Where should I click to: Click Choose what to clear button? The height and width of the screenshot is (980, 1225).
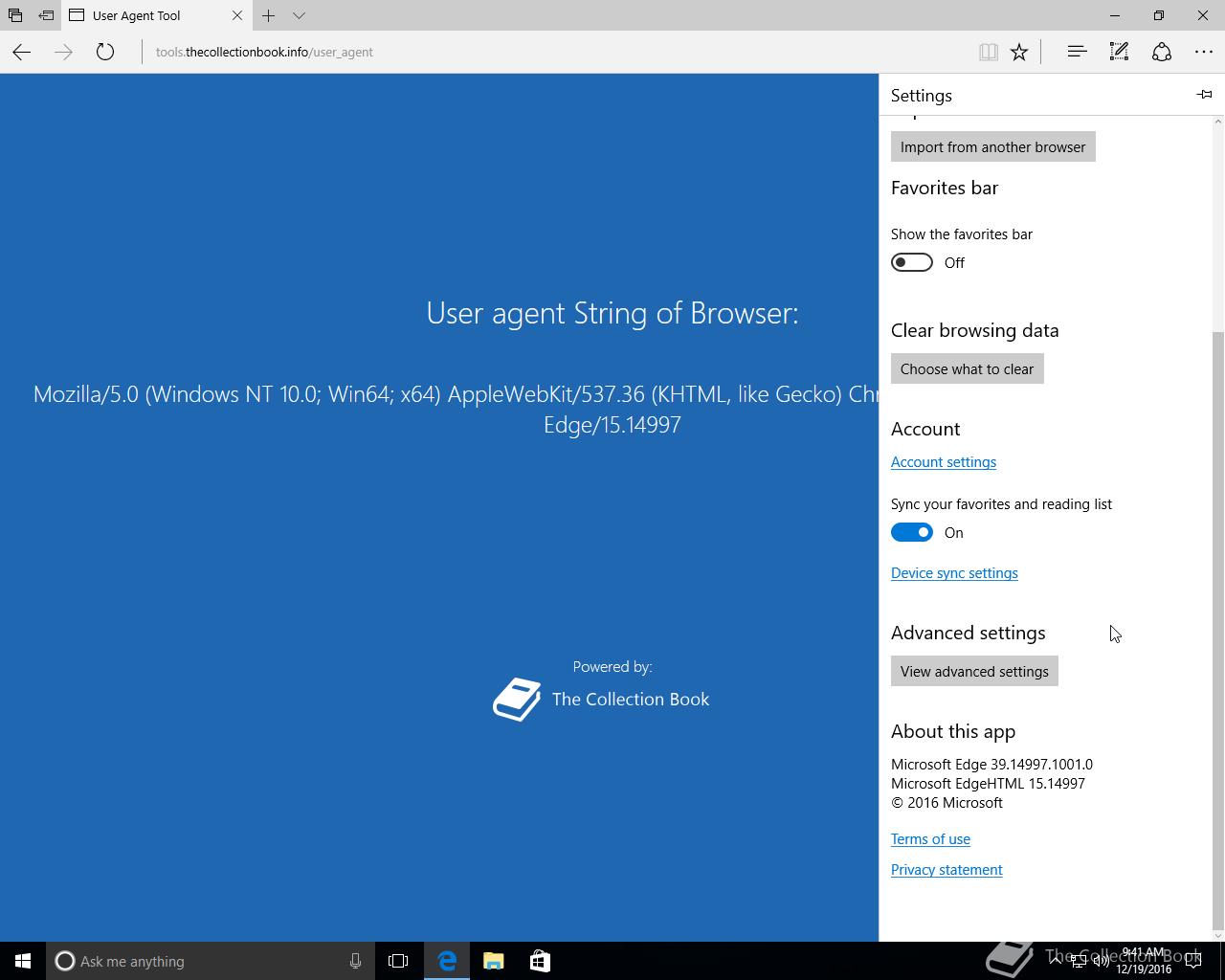coord(967,368)
